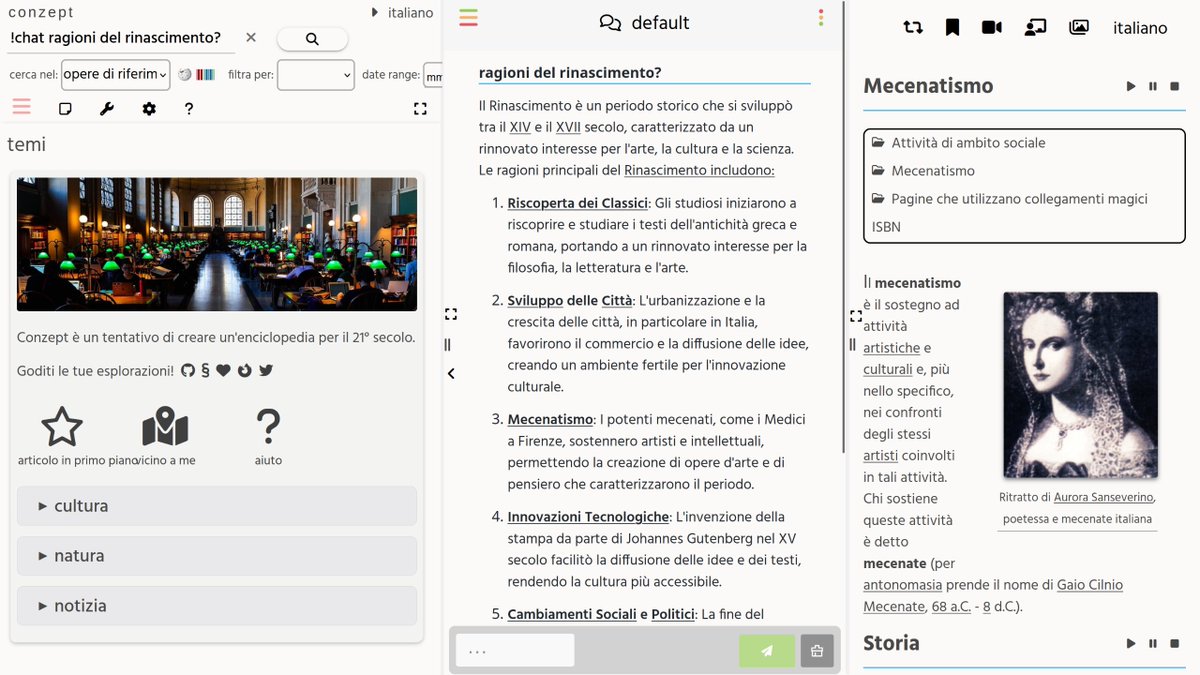Open the wrench tools icon
The image size is (1200, 675).
[x=107, y=108]
